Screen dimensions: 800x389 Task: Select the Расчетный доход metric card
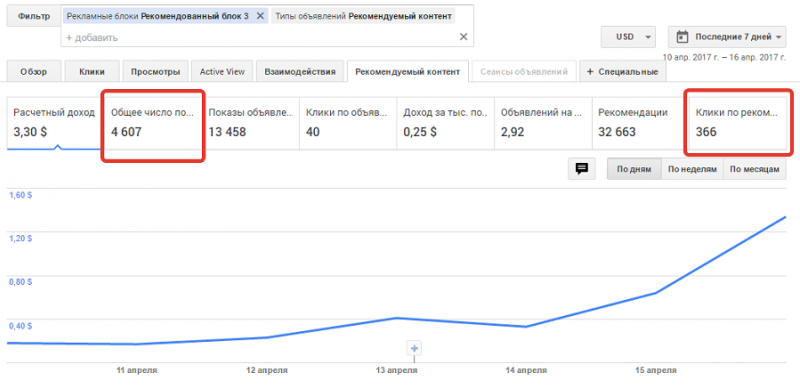56,123
